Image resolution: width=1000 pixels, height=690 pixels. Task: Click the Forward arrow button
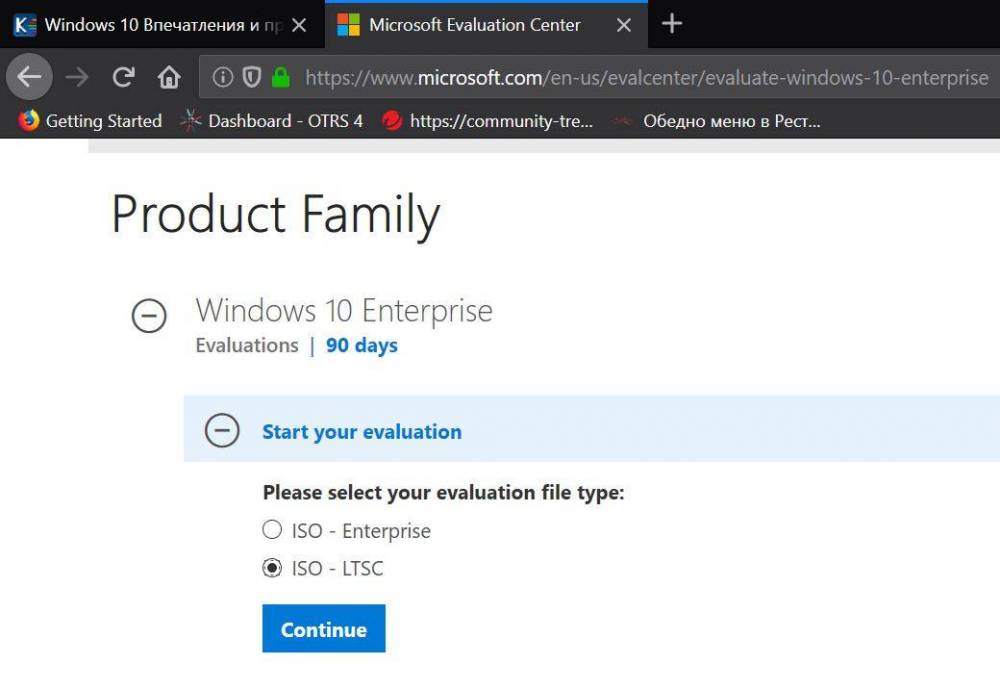coord(77,78)
